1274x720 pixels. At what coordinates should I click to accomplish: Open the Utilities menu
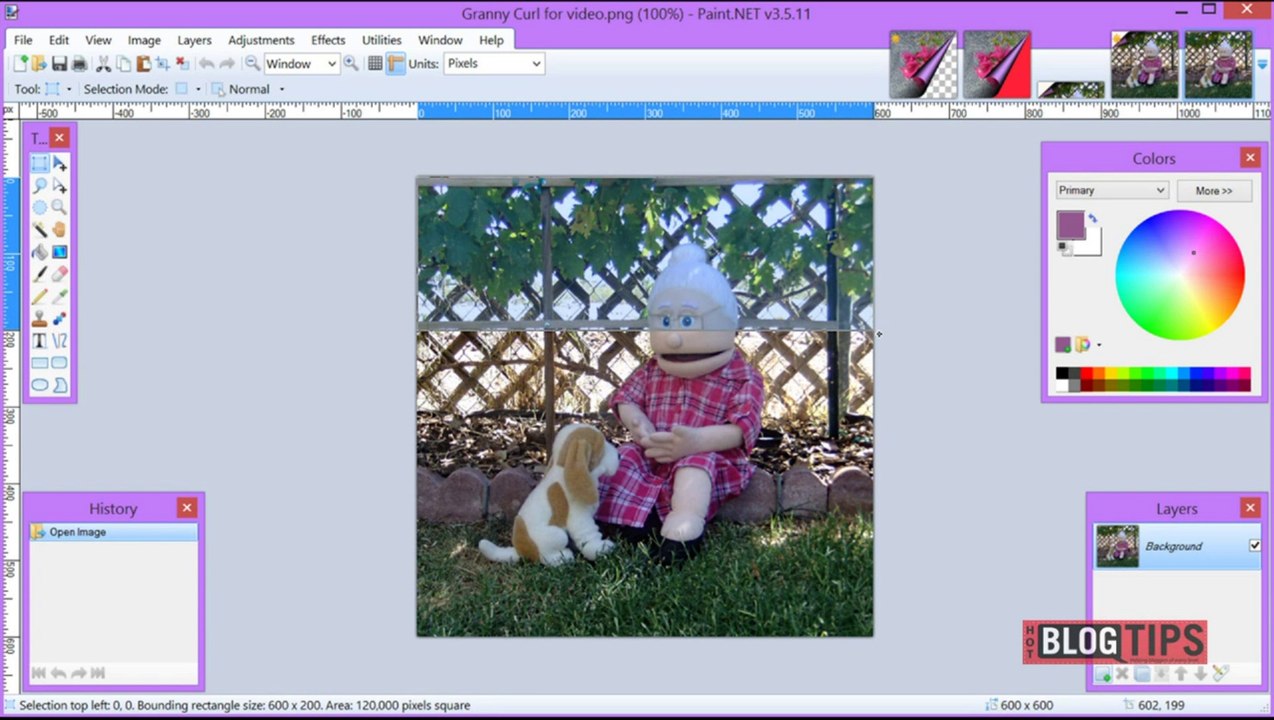point(381,40)
